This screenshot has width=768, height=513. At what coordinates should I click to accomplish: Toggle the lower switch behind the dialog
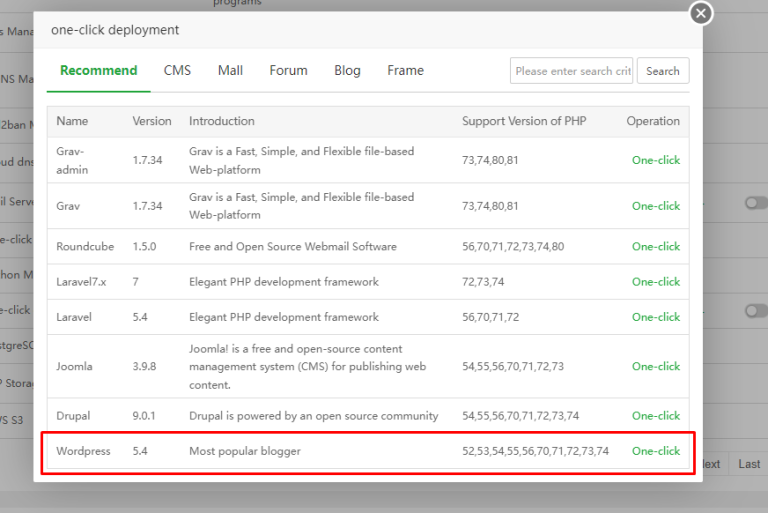click(756, 311)
